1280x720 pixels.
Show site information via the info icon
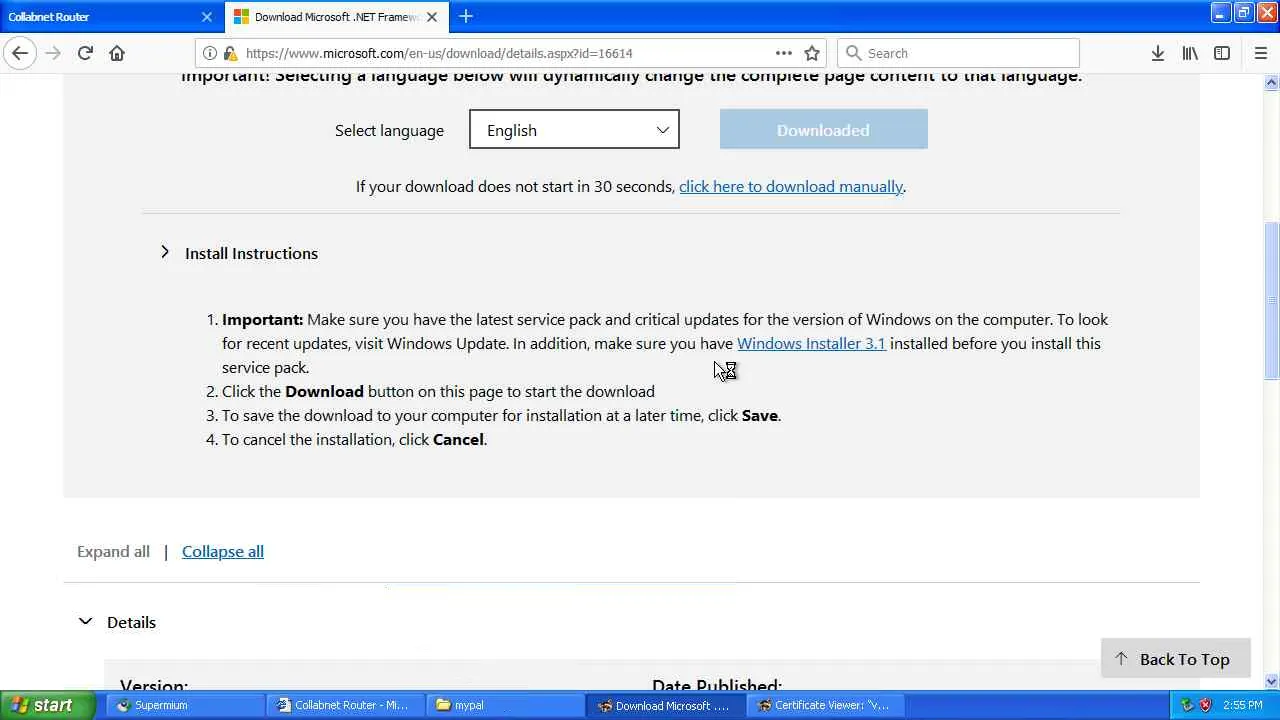[x=210, y=53]
